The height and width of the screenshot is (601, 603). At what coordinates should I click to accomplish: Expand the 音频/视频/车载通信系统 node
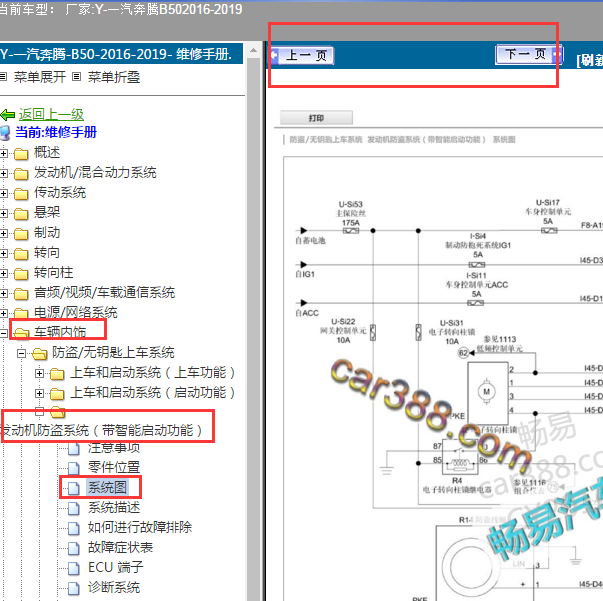[4, 293]
